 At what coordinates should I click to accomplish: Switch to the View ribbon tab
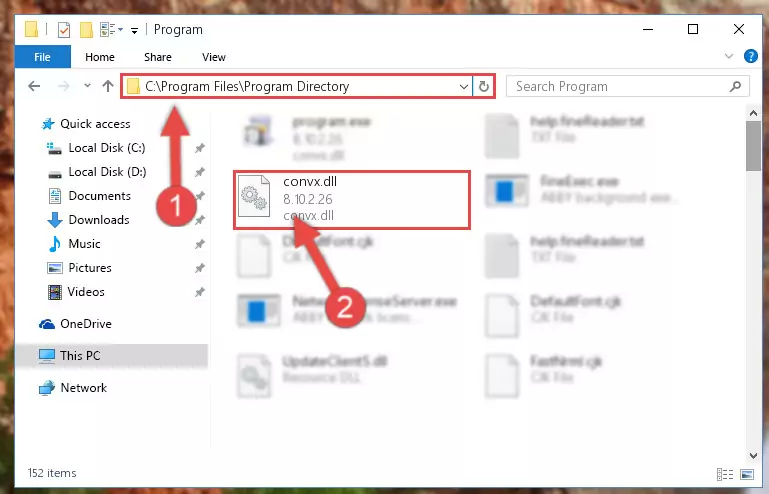tap(214, 57)
